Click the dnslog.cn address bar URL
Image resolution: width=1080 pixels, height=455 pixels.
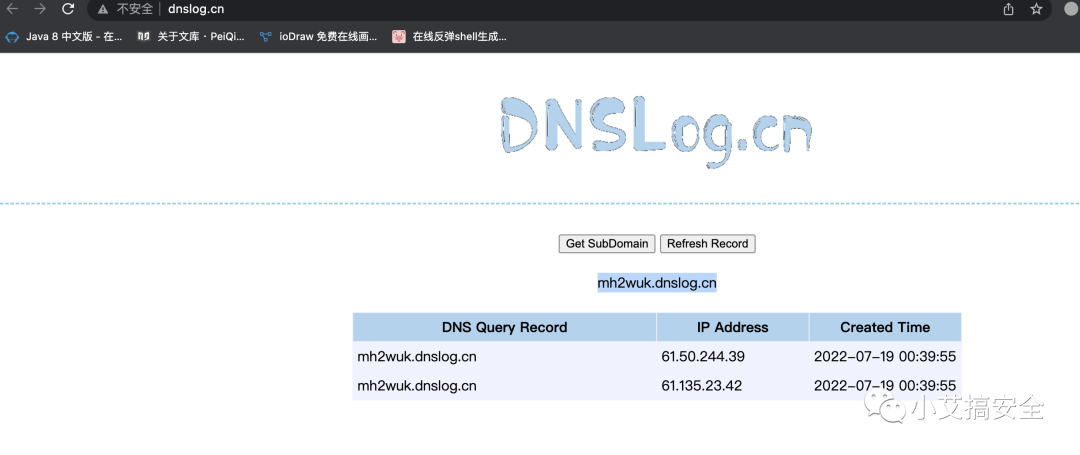[x=196, y=10]
